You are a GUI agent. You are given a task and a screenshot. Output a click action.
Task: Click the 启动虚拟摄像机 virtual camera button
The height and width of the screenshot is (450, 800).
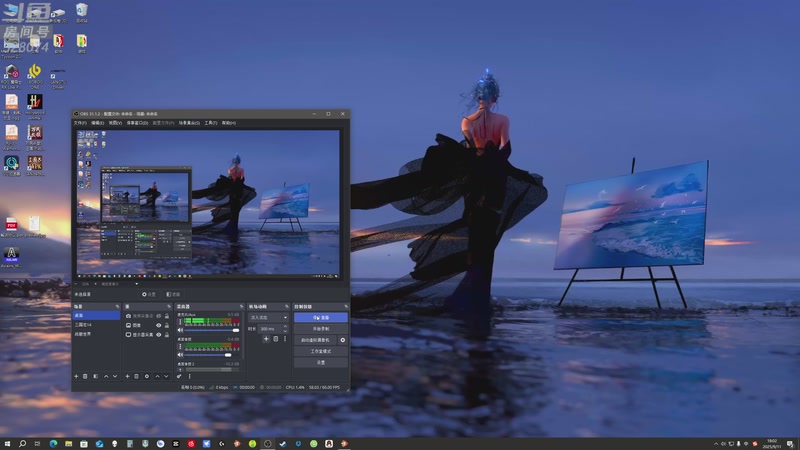(315, 340)
